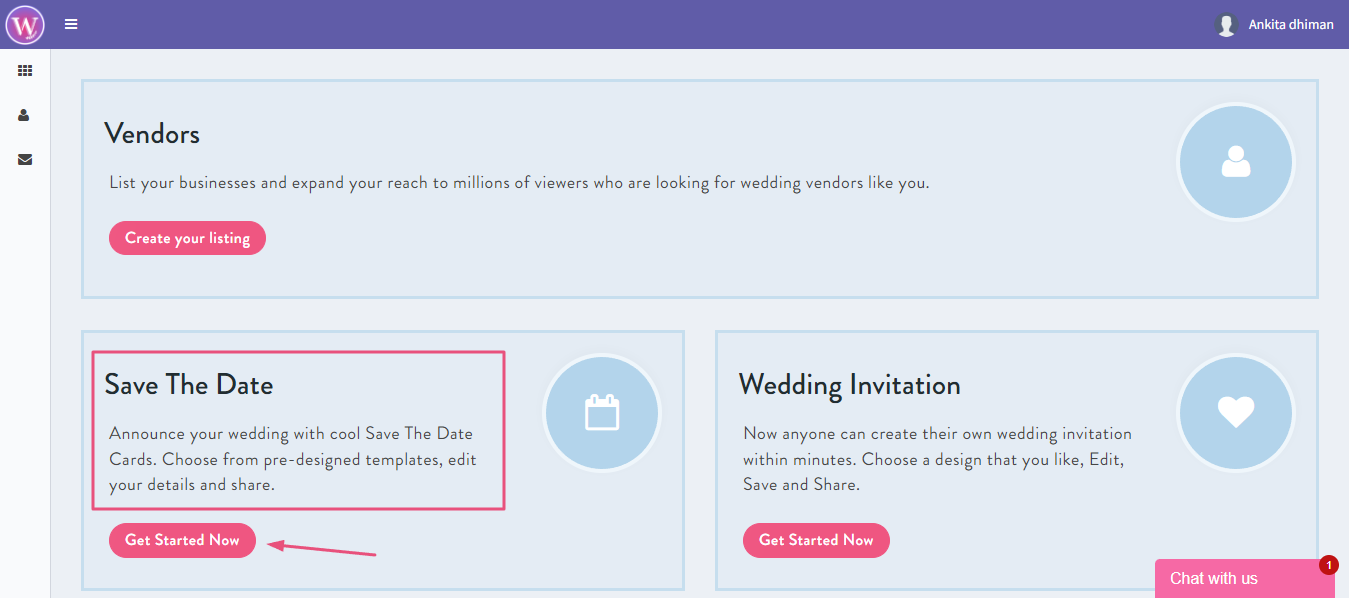The width and height of the screenshot is (1349, 598).
Task: Click Get Started Now under Wedding Invitation
Action: click(x=816, y=540)
